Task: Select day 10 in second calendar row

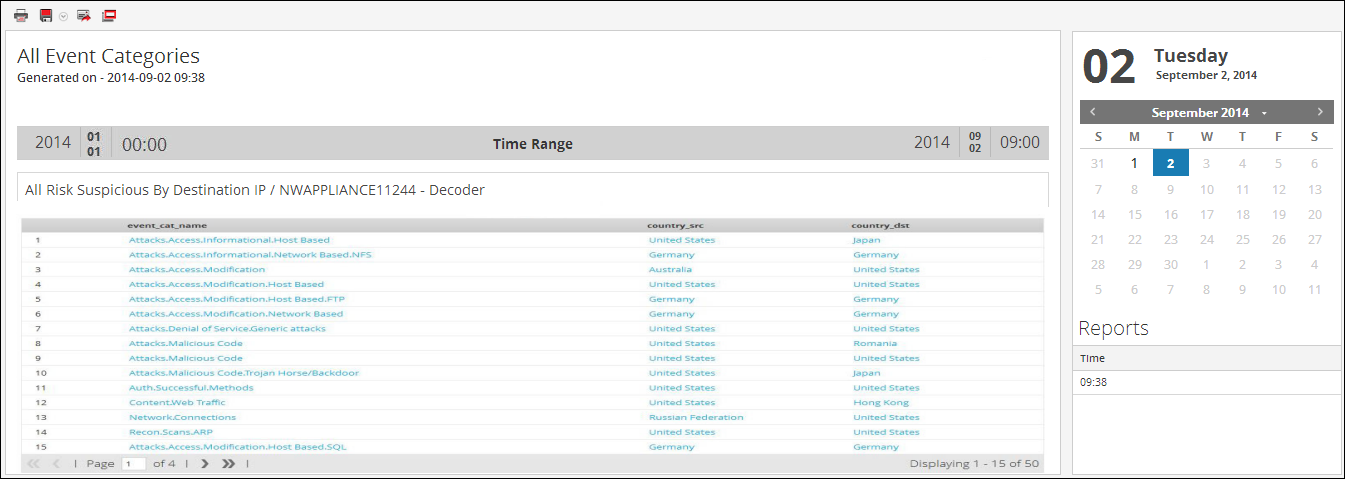Action: tap(1206, 189)
